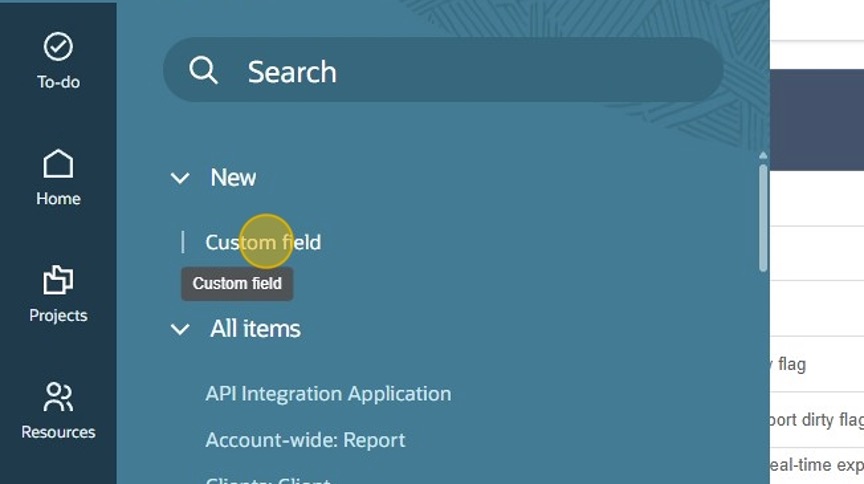Viewport: 864px width, 484px height.
Task: Click the magnifying glass search icon
Action: [203, 71]
